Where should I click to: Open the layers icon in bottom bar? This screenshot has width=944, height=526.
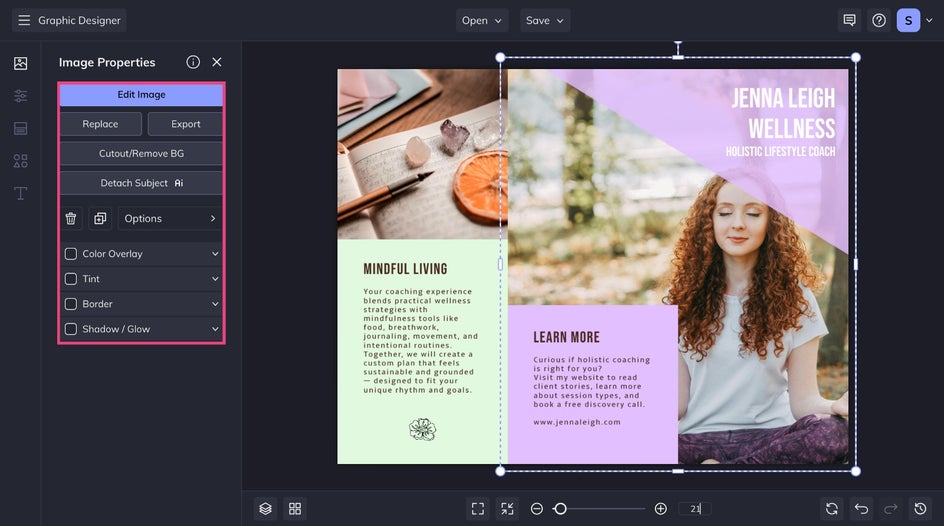[x=265, y=509]
